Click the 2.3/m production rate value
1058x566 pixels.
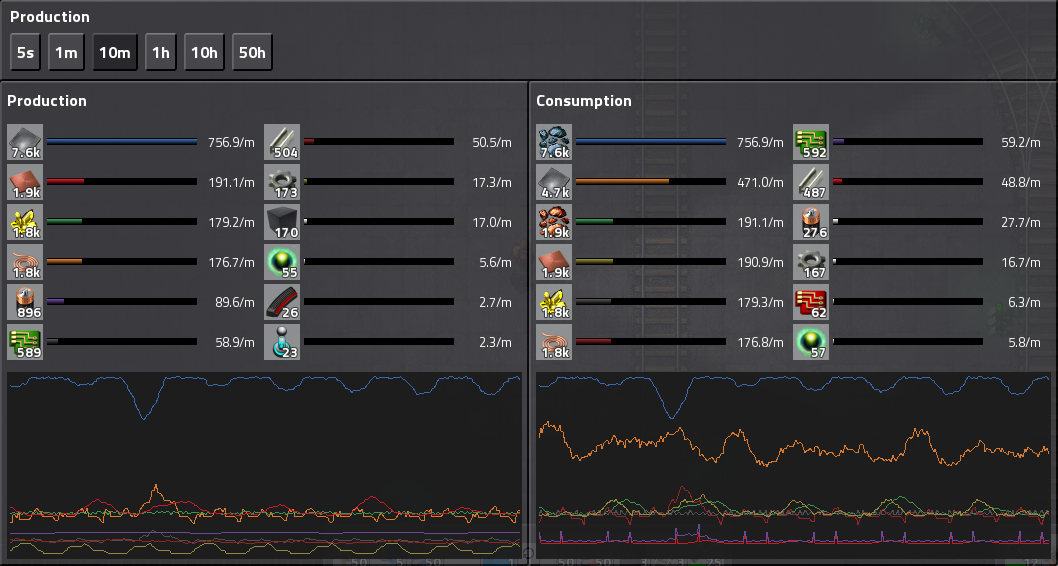click(x=495, y=342)
